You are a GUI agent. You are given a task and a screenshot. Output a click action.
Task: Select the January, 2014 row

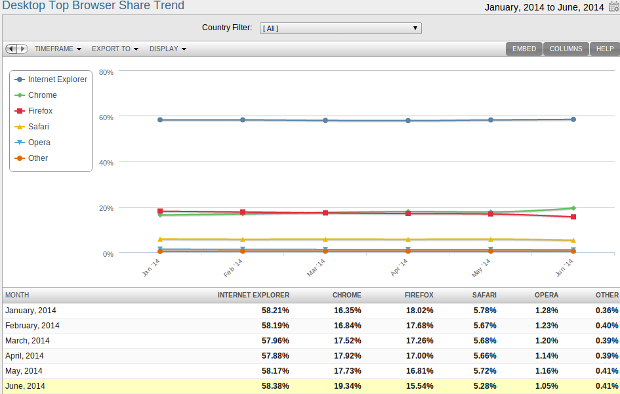pyautogui.click(x=311, y=311)
